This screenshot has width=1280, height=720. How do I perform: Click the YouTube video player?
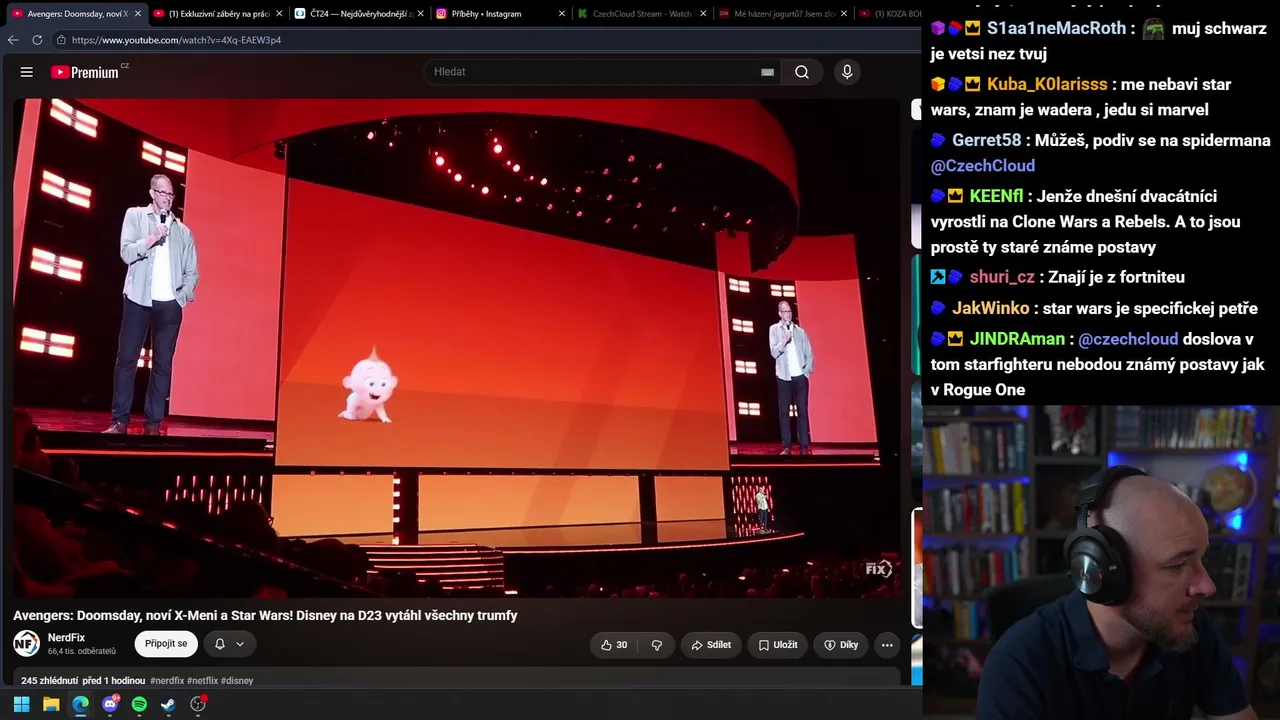456,348
